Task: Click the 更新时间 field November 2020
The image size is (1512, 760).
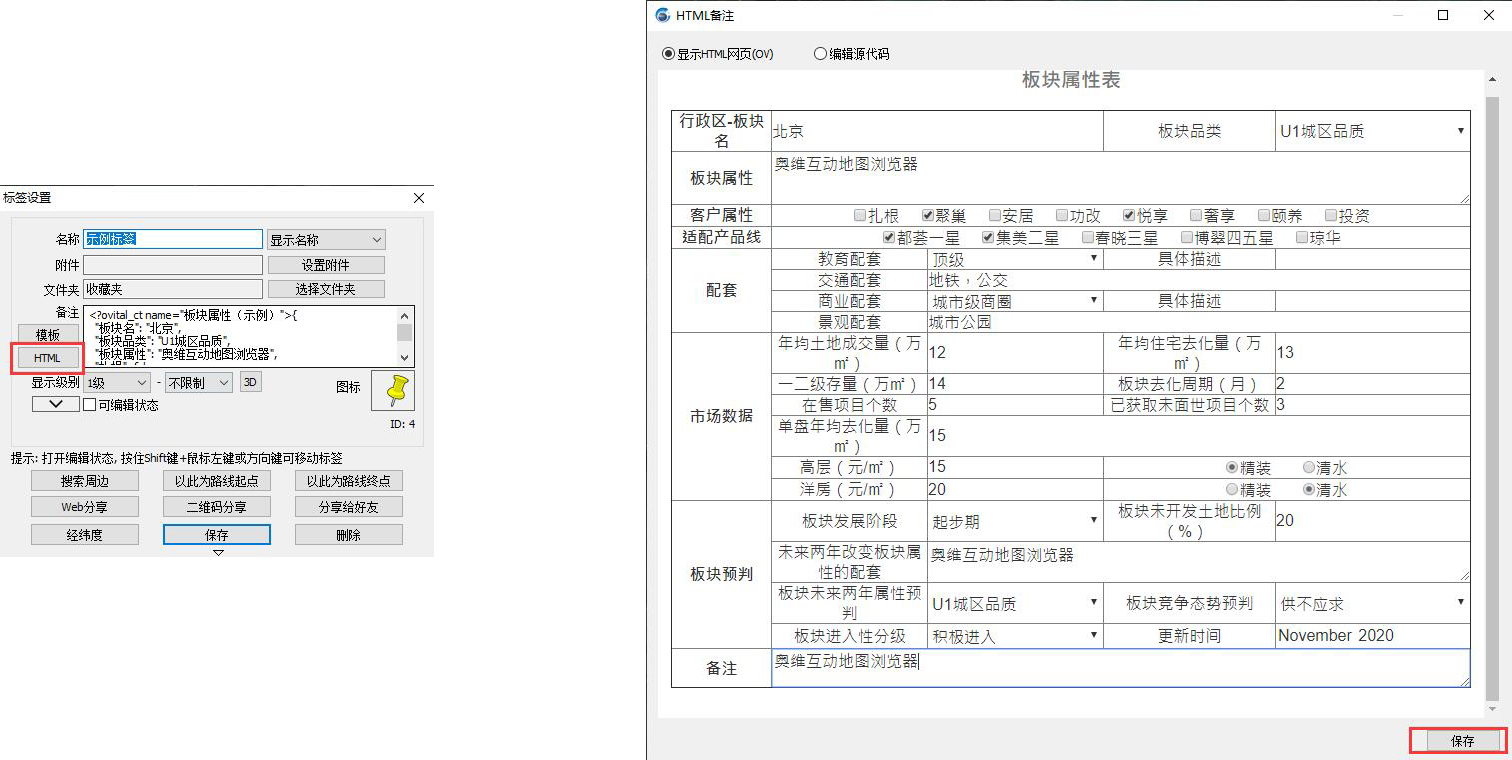Action: (x=1373, y=636)
